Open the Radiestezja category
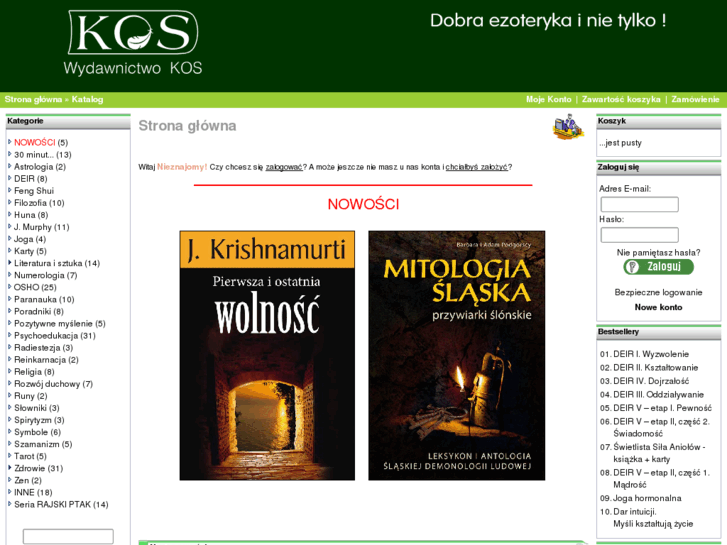Screen dimensions: 727x545 [37, 347]
